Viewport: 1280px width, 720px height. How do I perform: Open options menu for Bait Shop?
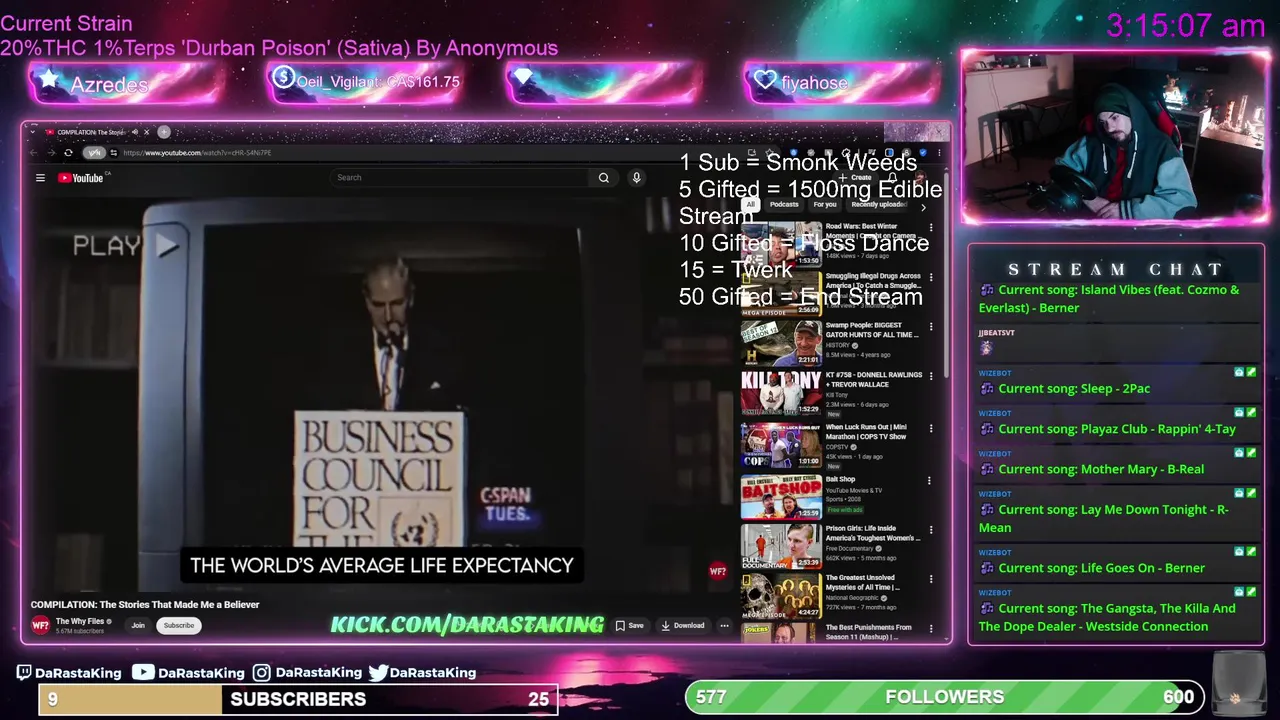pyautogui.click(x=929, y=481)
